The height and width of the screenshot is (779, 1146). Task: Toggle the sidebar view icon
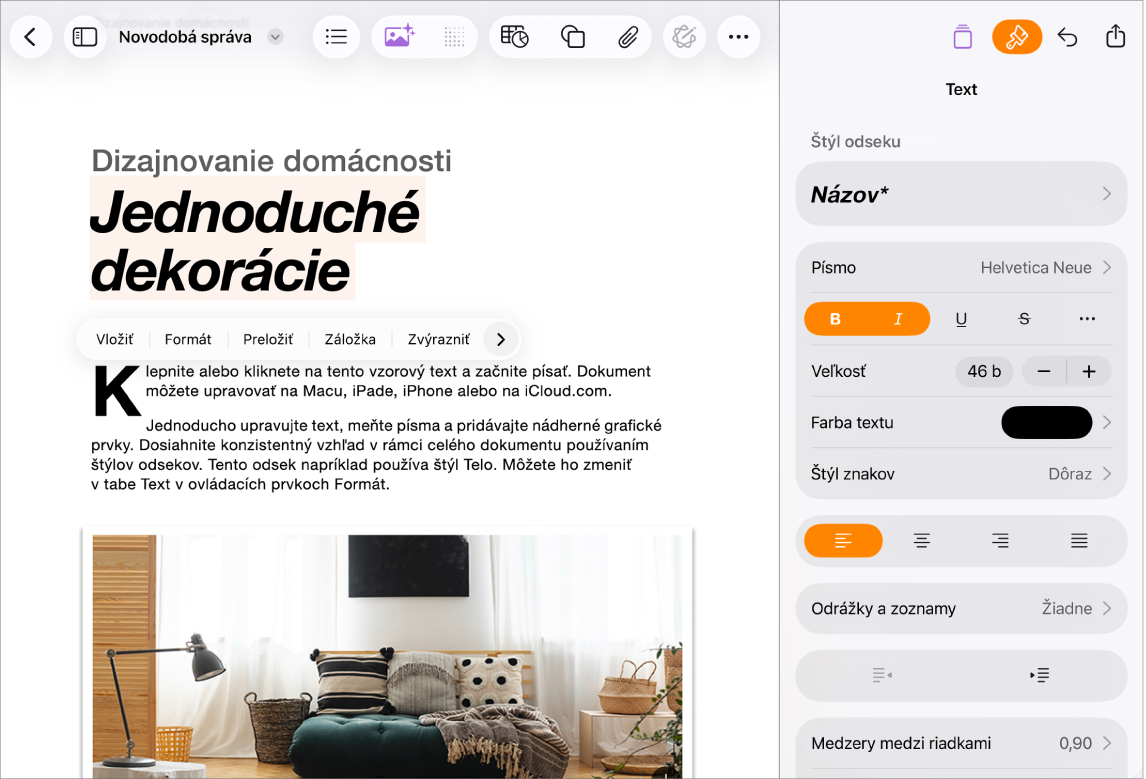point(85,37)
